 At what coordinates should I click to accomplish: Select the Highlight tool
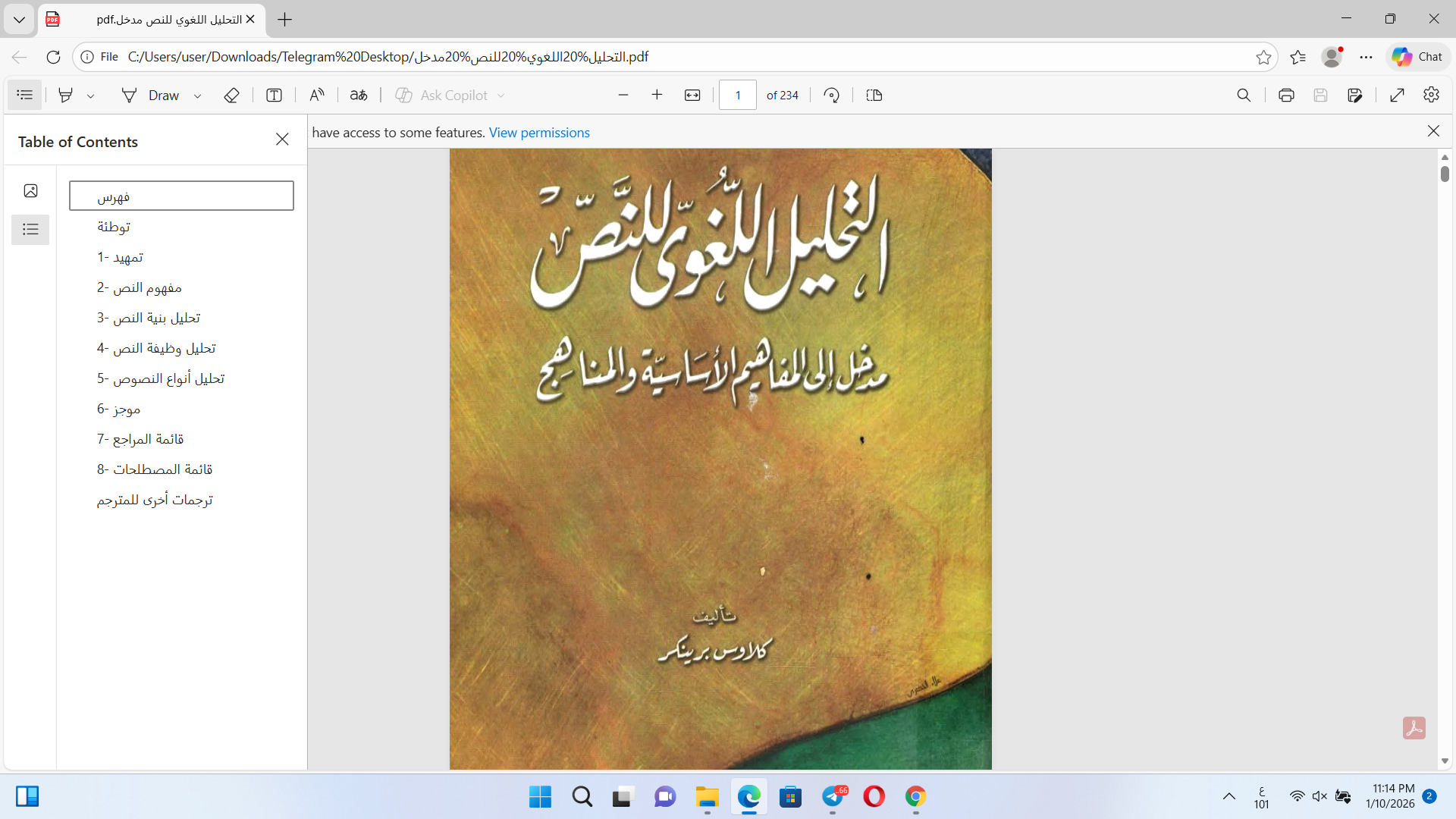point(66,96)
